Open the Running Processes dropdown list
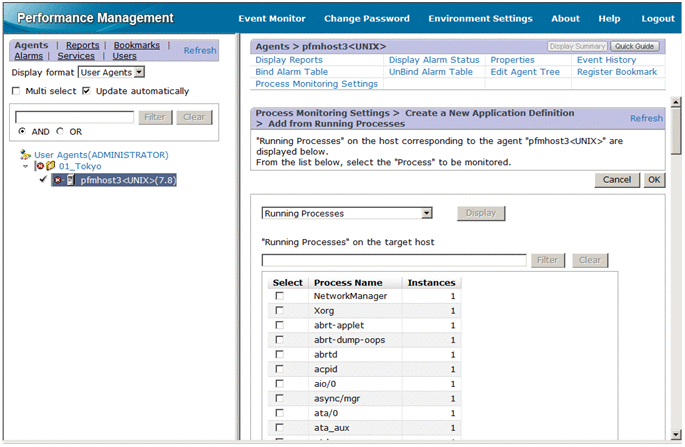This screenshot has width=685, height=447. (346, 213)
